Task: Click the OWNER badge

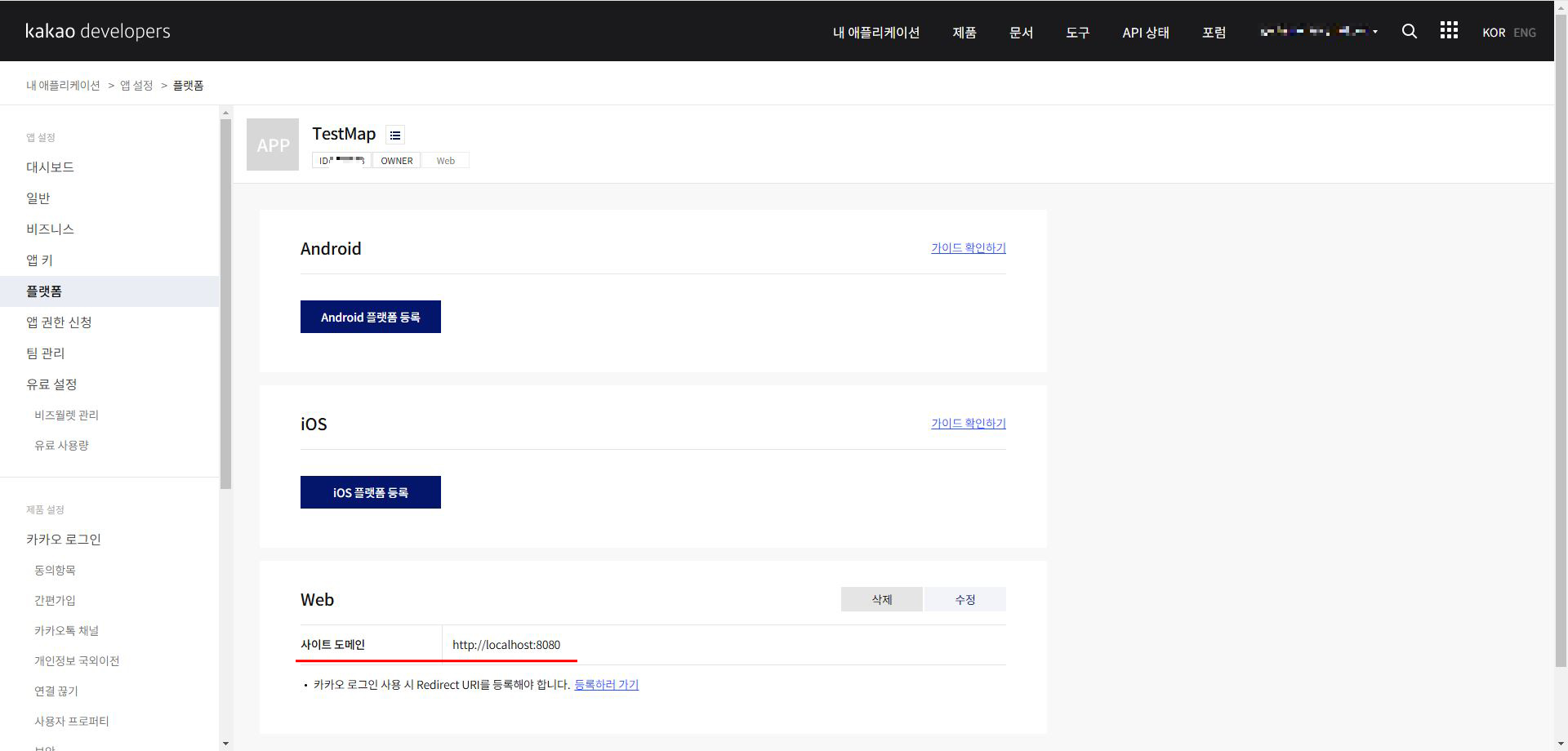Action: [x=397, y=161]
